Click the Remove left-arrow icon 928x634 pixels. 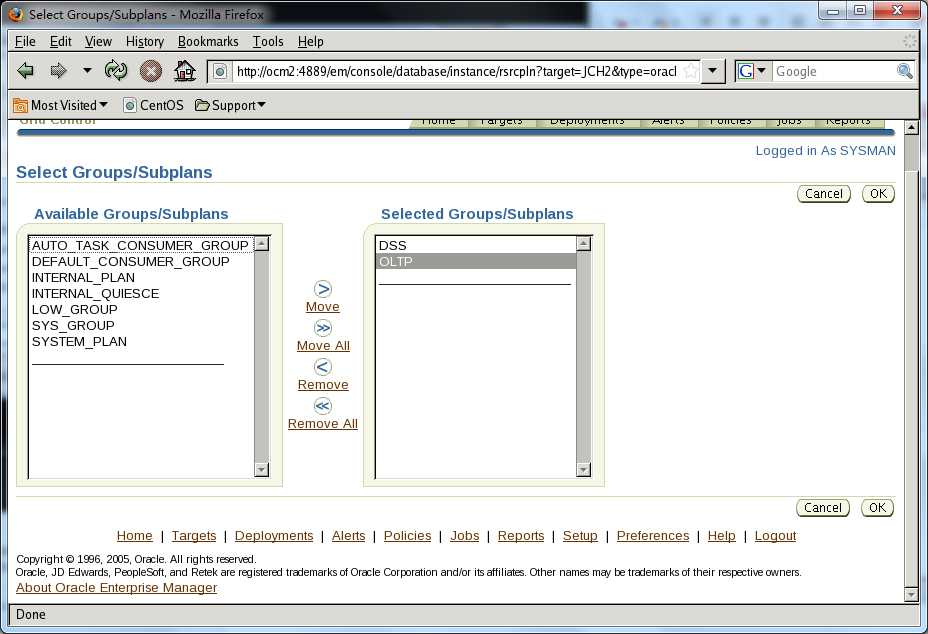click(323, 367)
